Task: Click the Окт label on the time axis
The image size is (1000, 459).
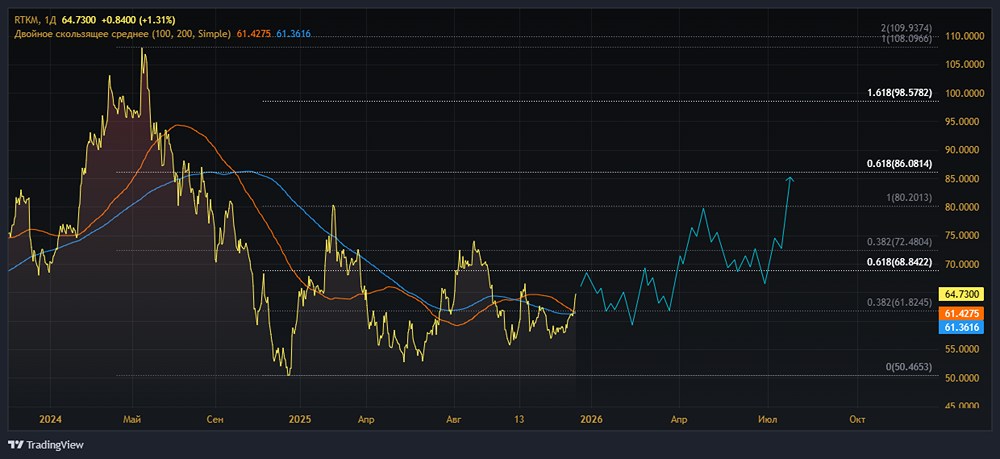Action: click(x=857, y=418)
